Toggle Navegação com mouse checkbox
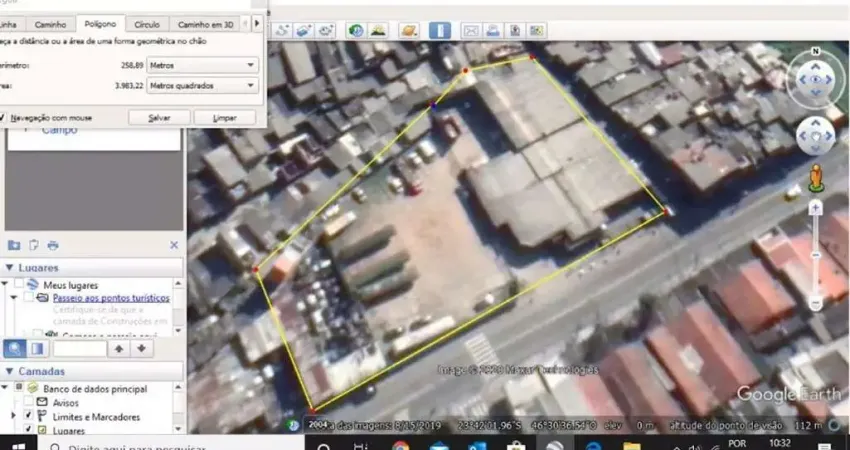This screenshot has width=850, height=450. click(x=3, y=117)
